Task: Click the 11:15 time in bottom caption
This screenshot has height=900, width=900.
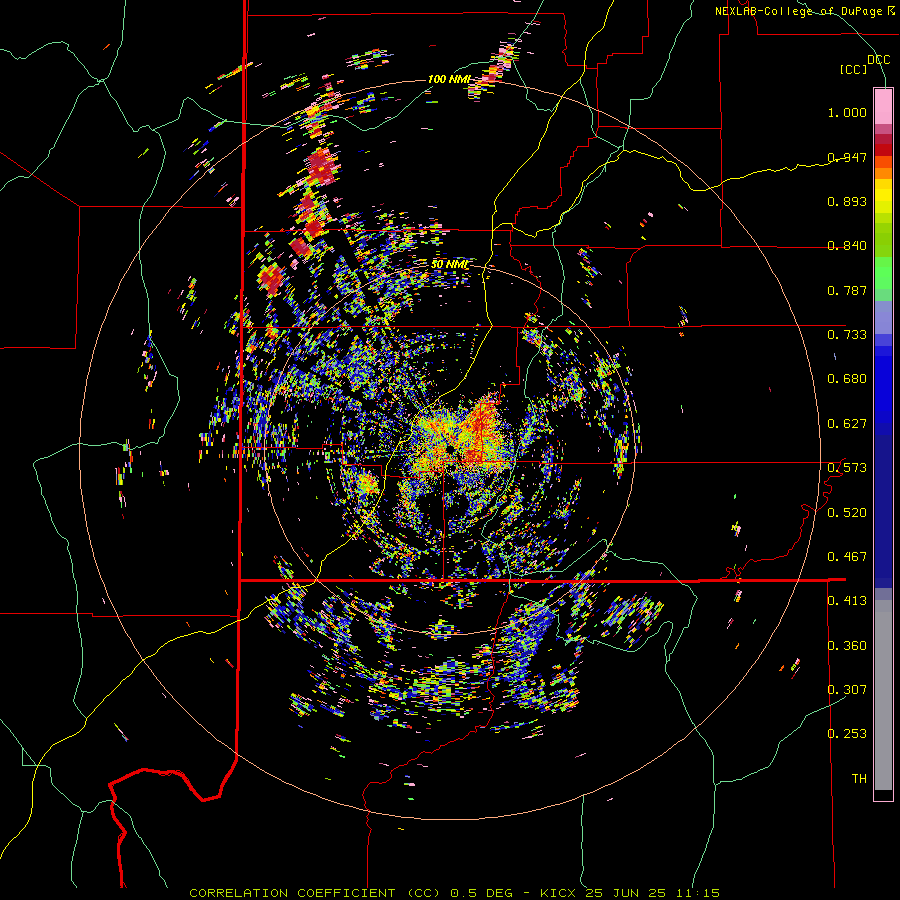Action: (700, 893)
